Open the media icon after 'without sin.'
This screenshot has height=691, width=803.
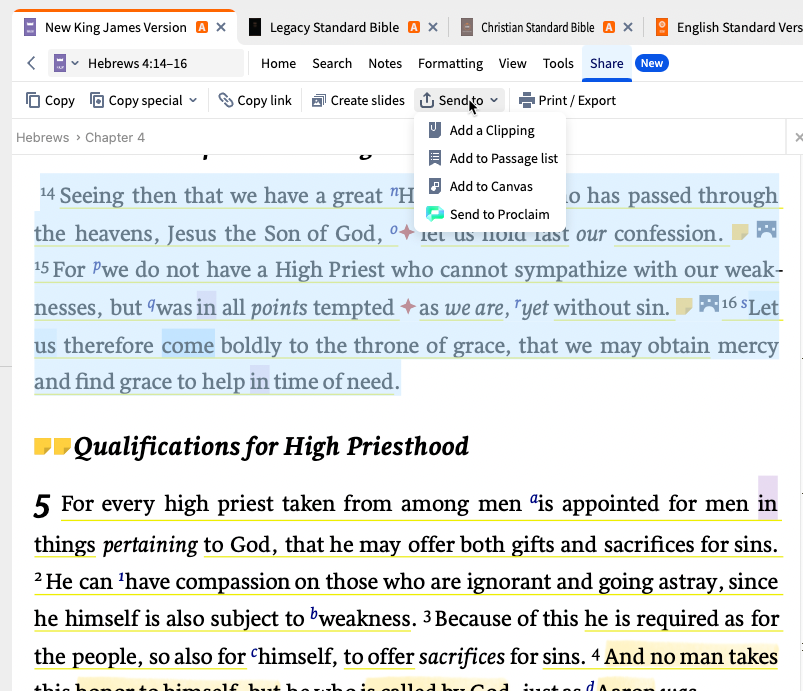click(x=709, y=303)
